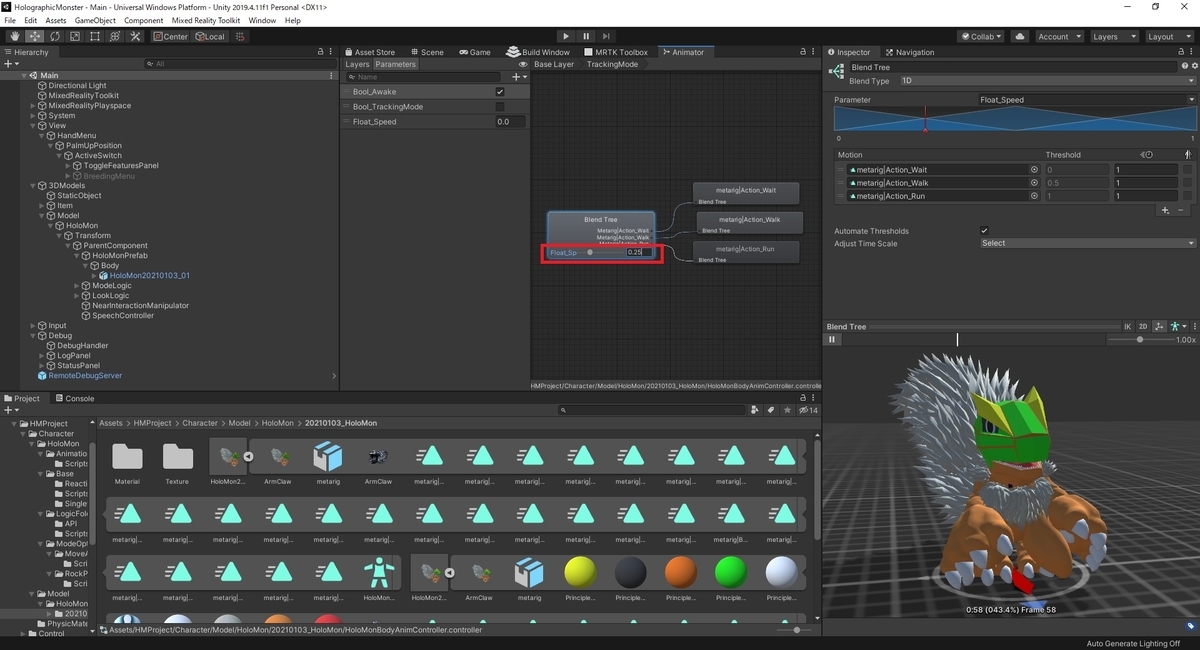
Task: Toggle the Bool_TrackingMode checkbox
Action: pos(500,107)
